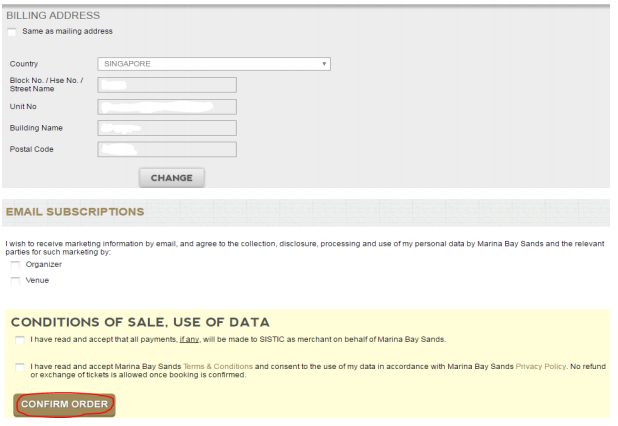Tick the Terms & Conditions consent checkbox
Viewport: 618px width, 426px height.
pos(21,368)
